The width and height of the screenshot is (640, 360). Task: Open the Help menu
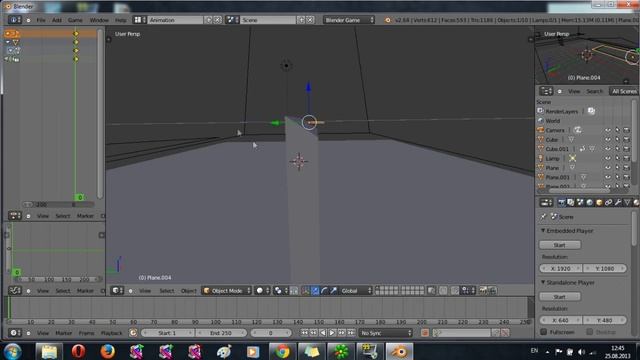(120, 20)
